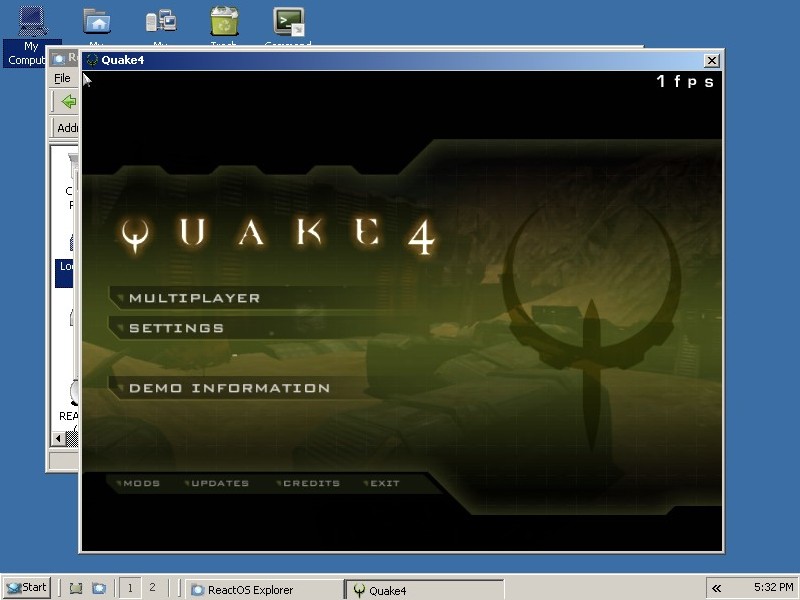Open File menu in ReactOS Explorer
The width and height of the screenshot is (800, 600).
[62, 78]
